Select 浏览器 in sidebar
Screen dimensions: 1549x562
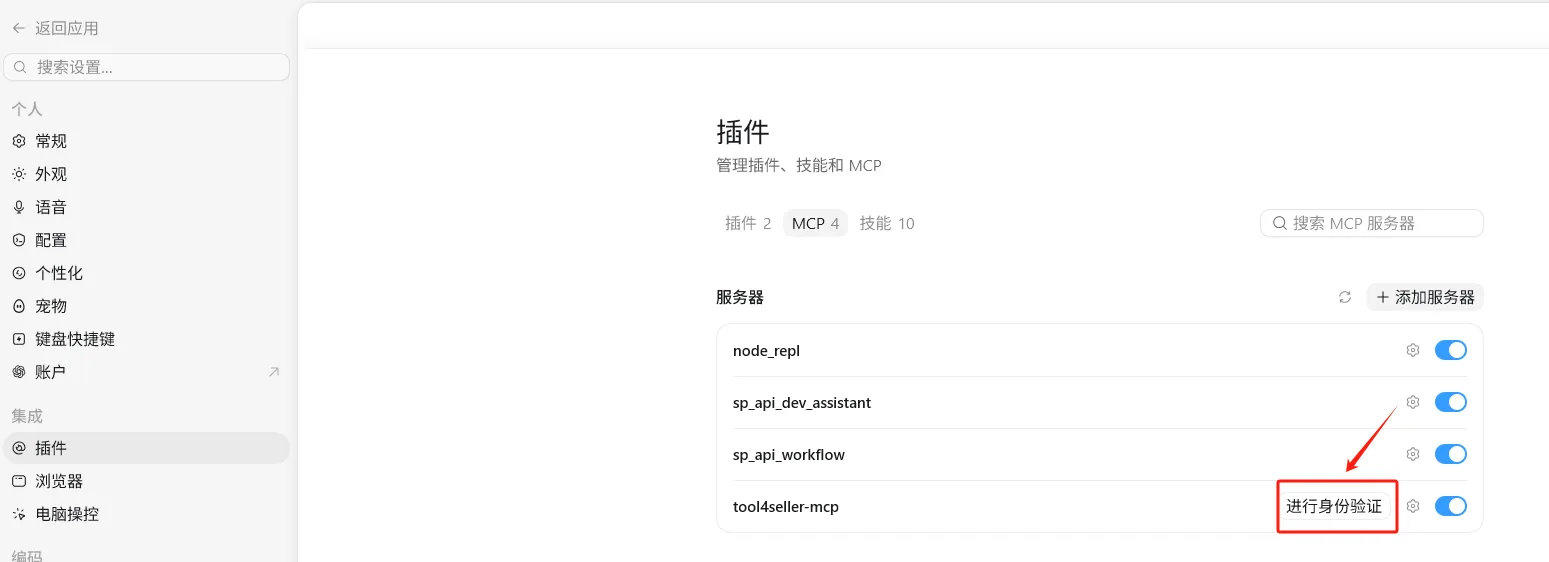tap(146, 481)
